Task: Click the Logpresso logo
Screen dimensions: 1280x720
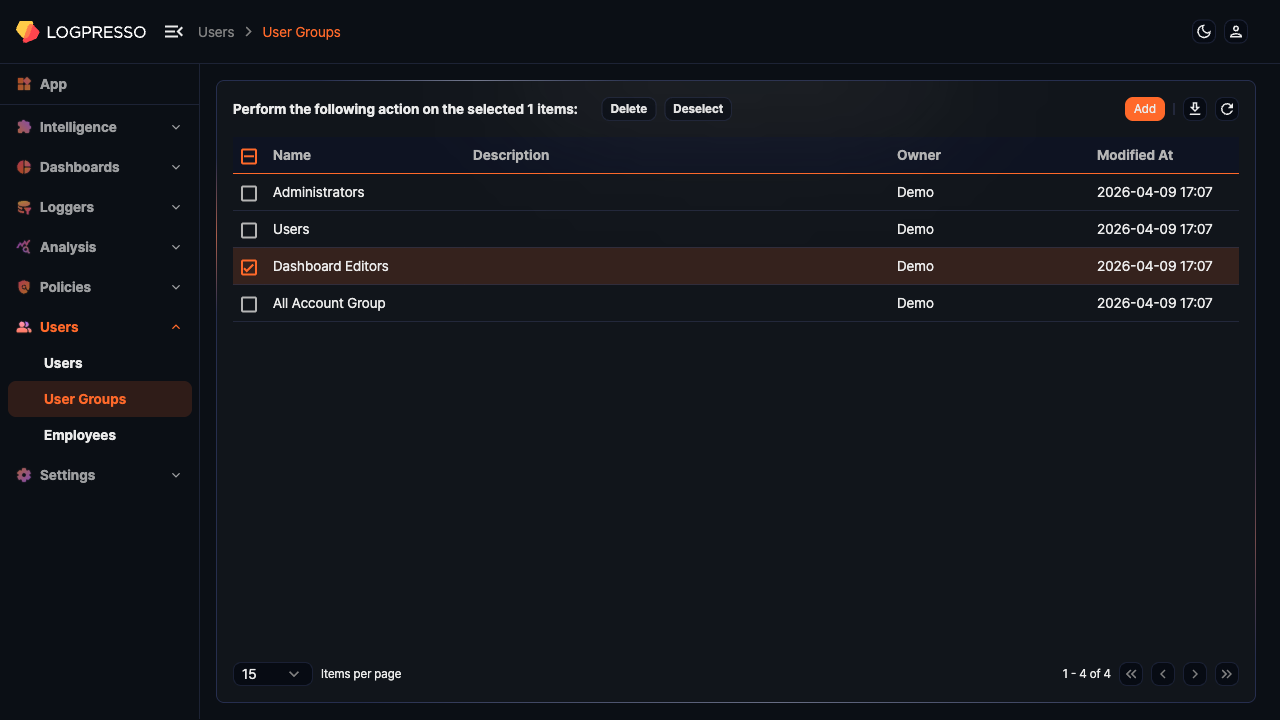Action: (81, 32)
